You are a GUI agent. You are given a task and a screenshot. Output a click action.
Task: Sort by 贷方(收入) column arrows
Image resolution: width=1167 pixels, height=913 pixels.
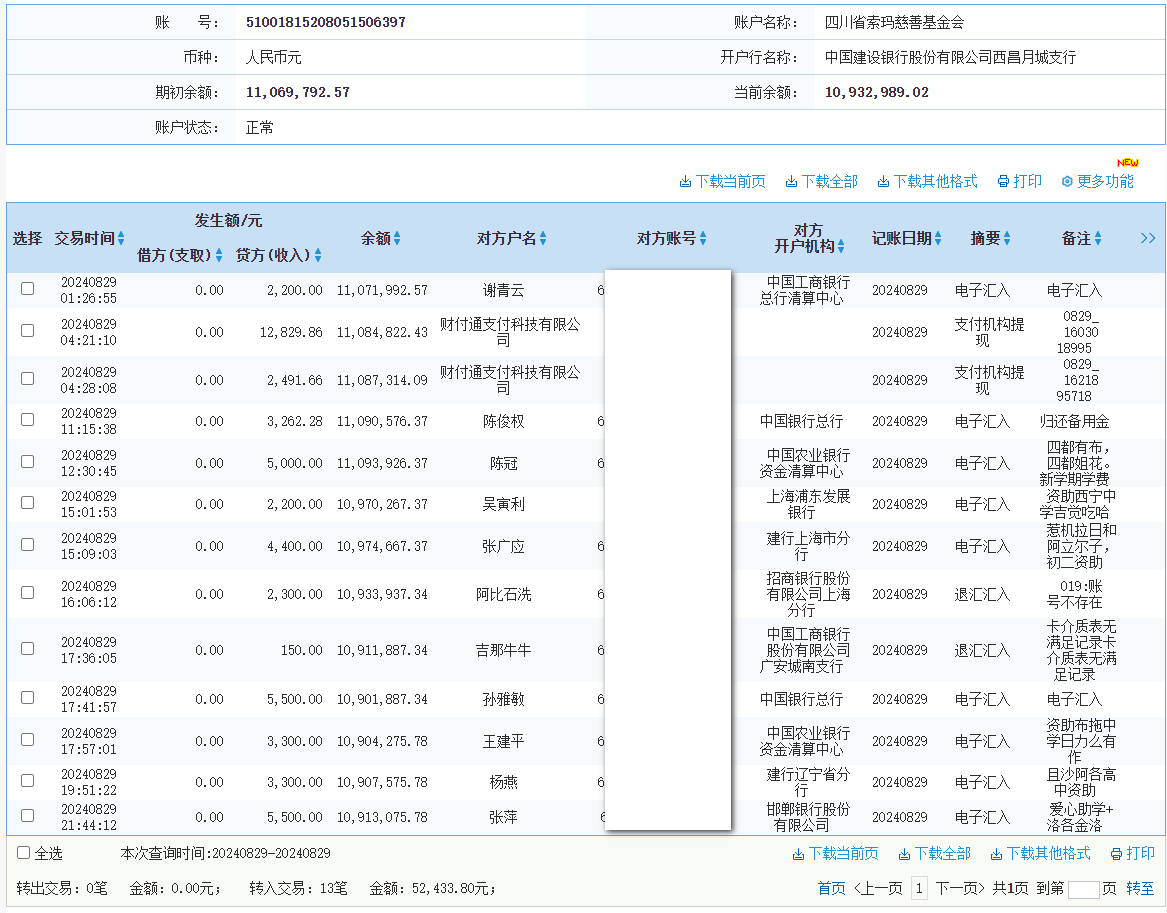(x=318, y=255)
